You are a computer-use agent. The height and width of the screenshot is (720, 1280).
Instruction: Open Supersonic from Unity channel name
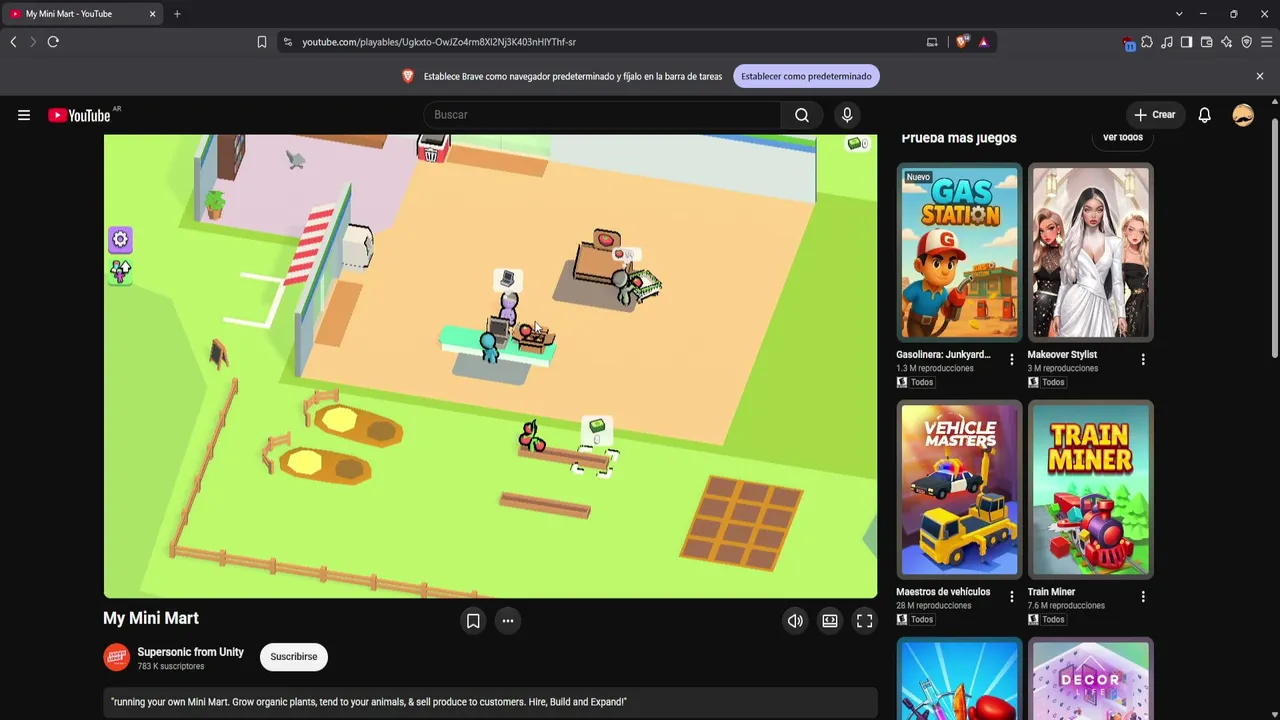point(190,652)
